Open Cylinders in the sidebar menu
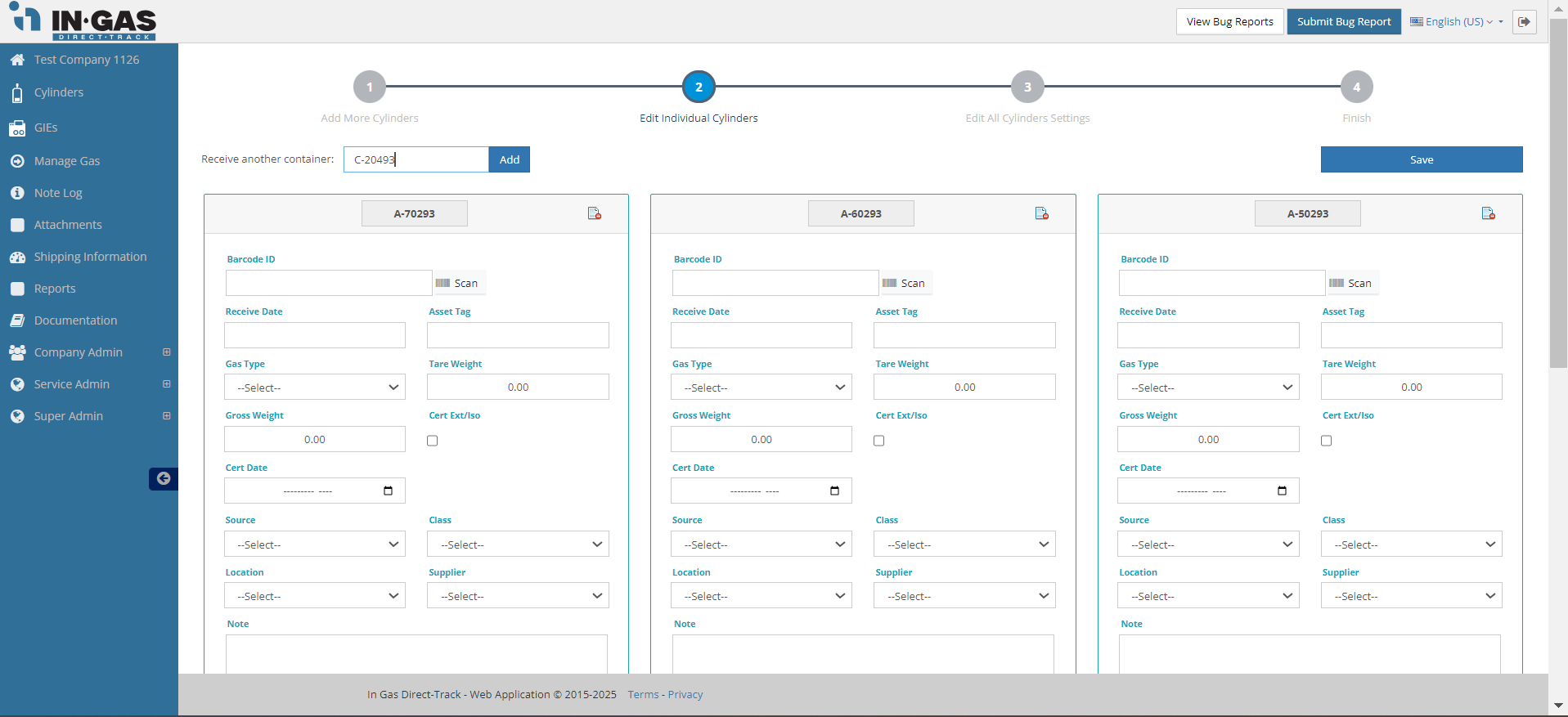 [x=59, y=92]
